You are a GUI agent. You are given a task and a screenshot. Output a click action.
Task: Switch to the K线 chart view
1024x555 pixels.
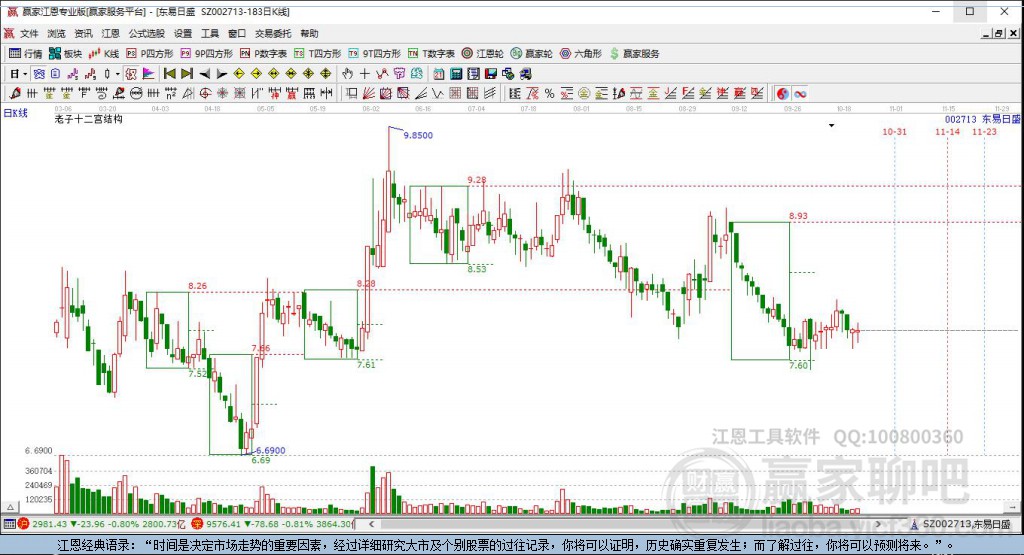104,54
